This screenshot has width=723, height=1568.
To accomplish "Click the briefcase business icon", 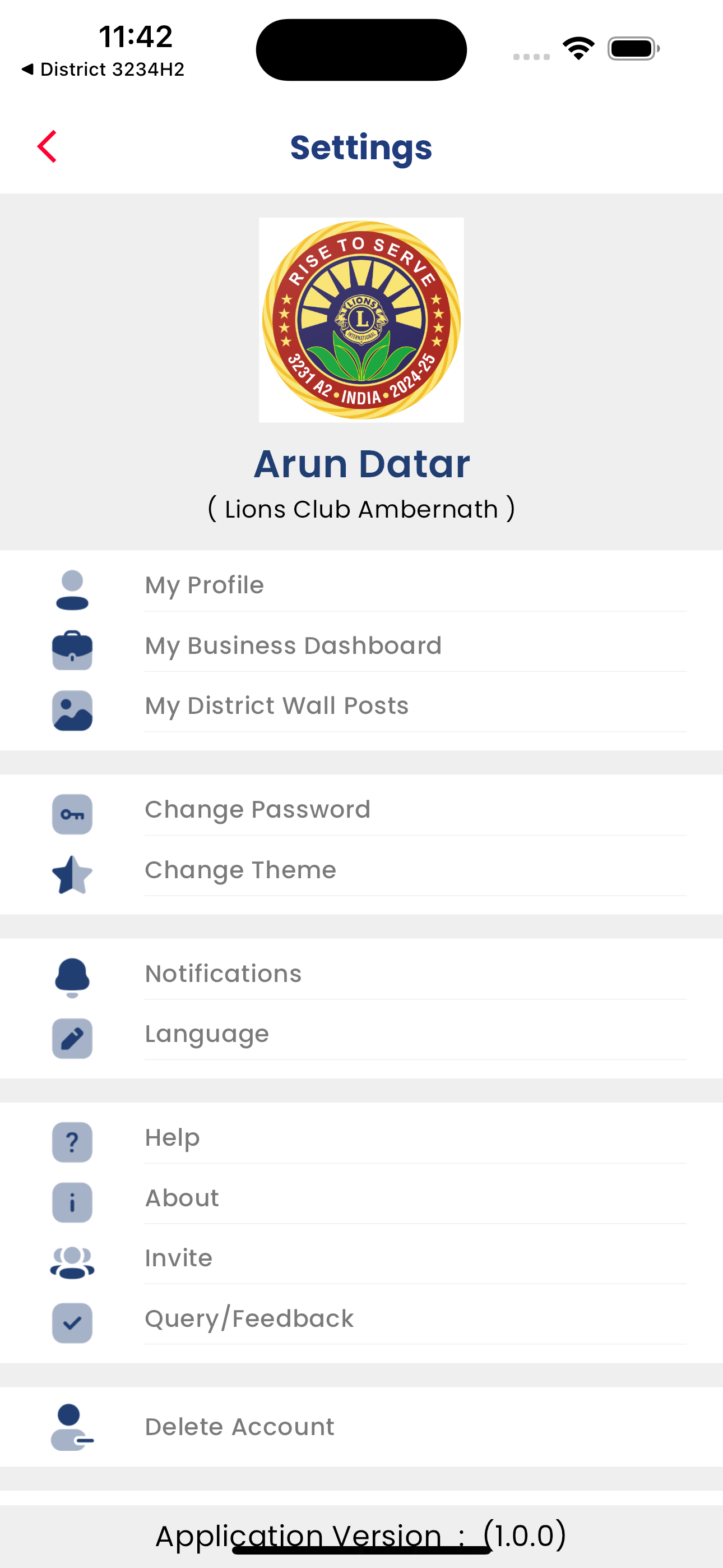I will tap(72, 650).
